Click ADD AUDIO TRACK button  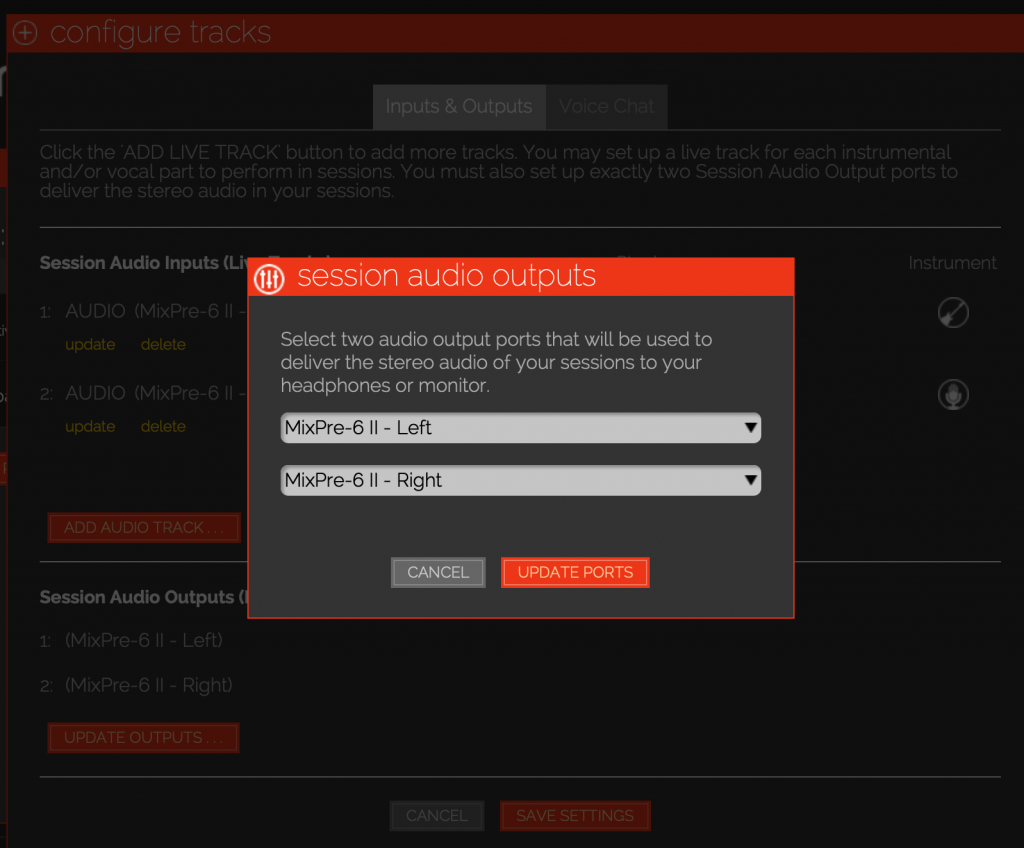[144, 527]
